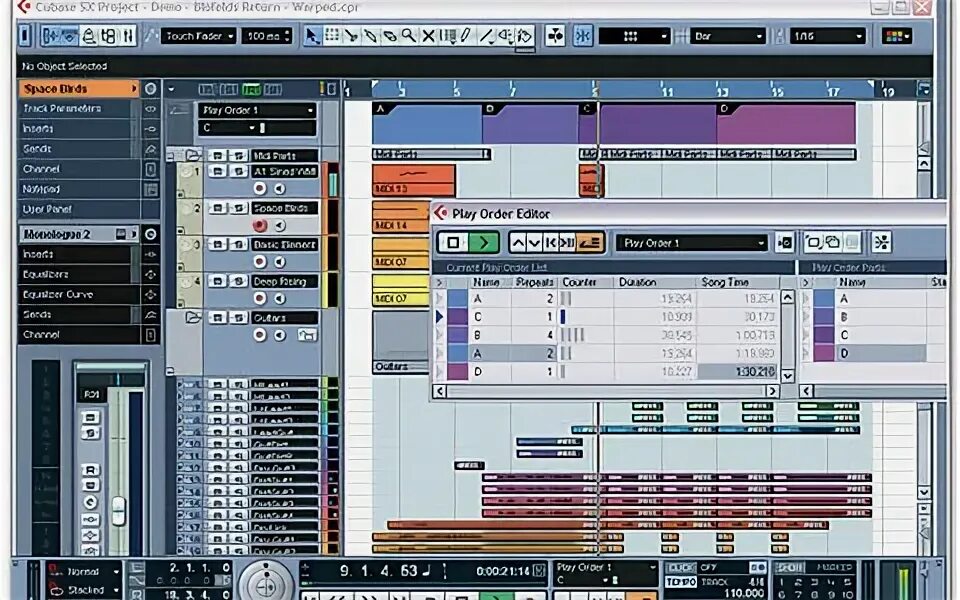The width and height of the screenshot is (960, 600).
Task: Toggle monitor on Basic Element track
Action: [x=280, y=262]
